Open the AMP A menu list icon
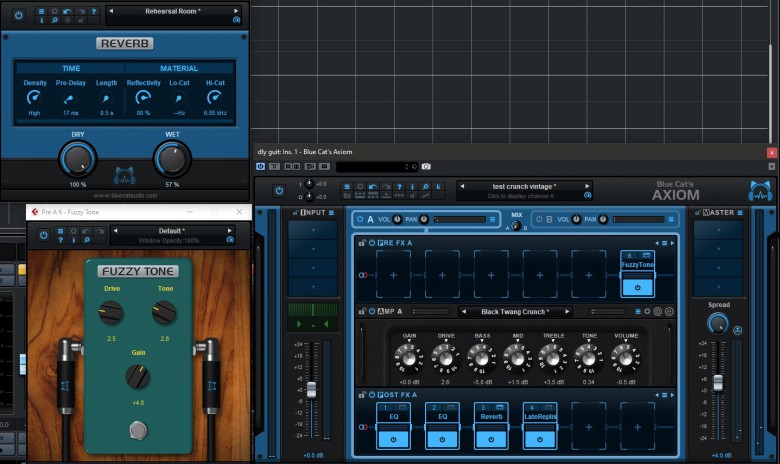 point(638,312)
